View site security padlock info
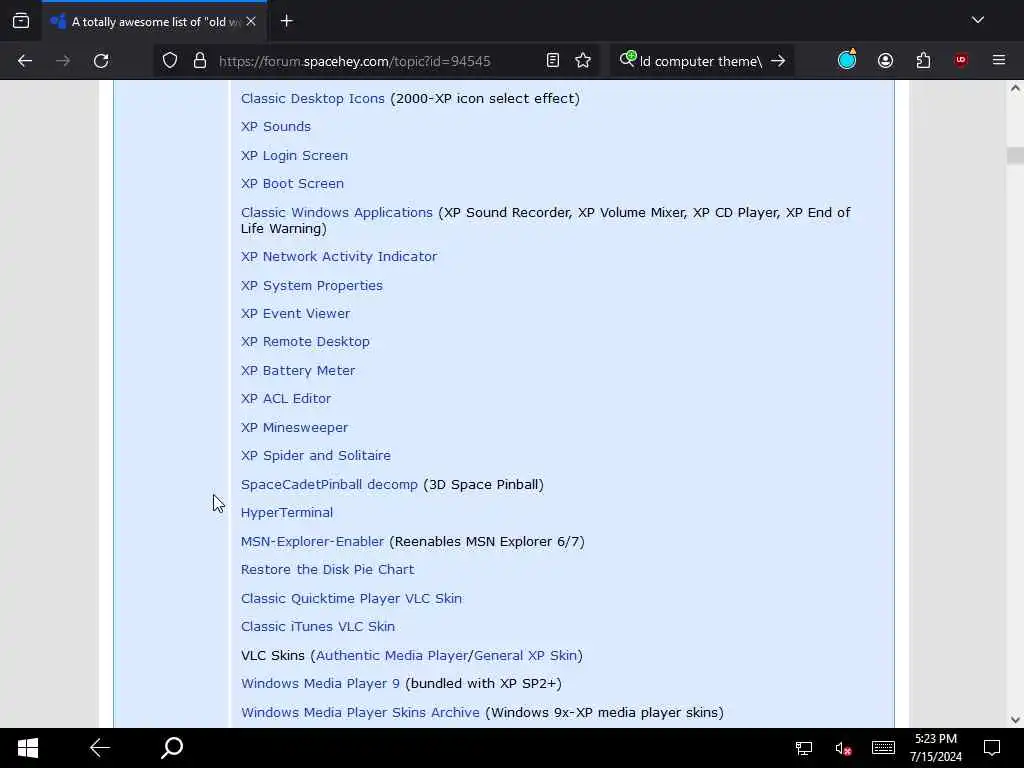This screenshot has height=768, width=1024. click(200, 61)
